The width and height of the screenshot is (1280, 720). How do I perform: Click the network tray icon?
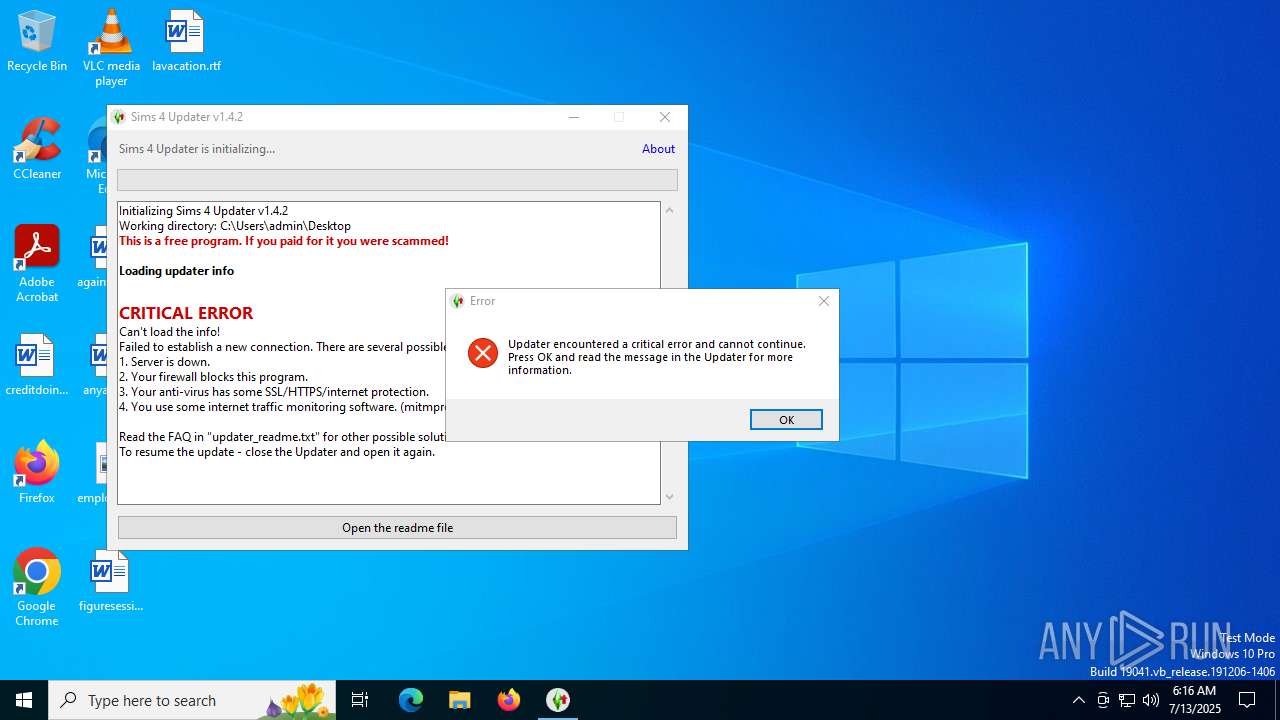[x=1127, y=700]
